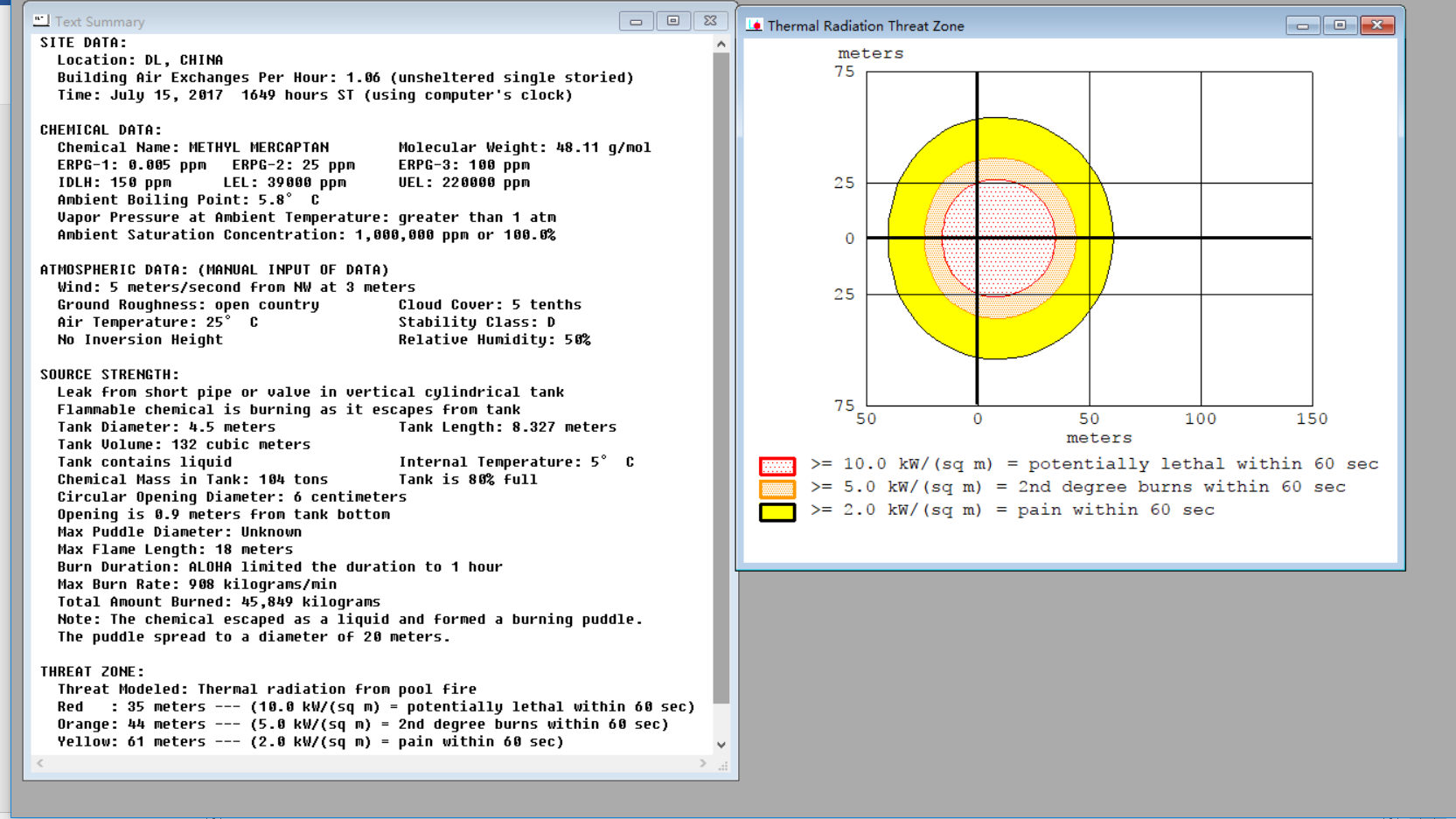Click 'pain within 60 sec' legend text
The height and width of the screenshot is (819, 1456).
(x=1116, y=510)
